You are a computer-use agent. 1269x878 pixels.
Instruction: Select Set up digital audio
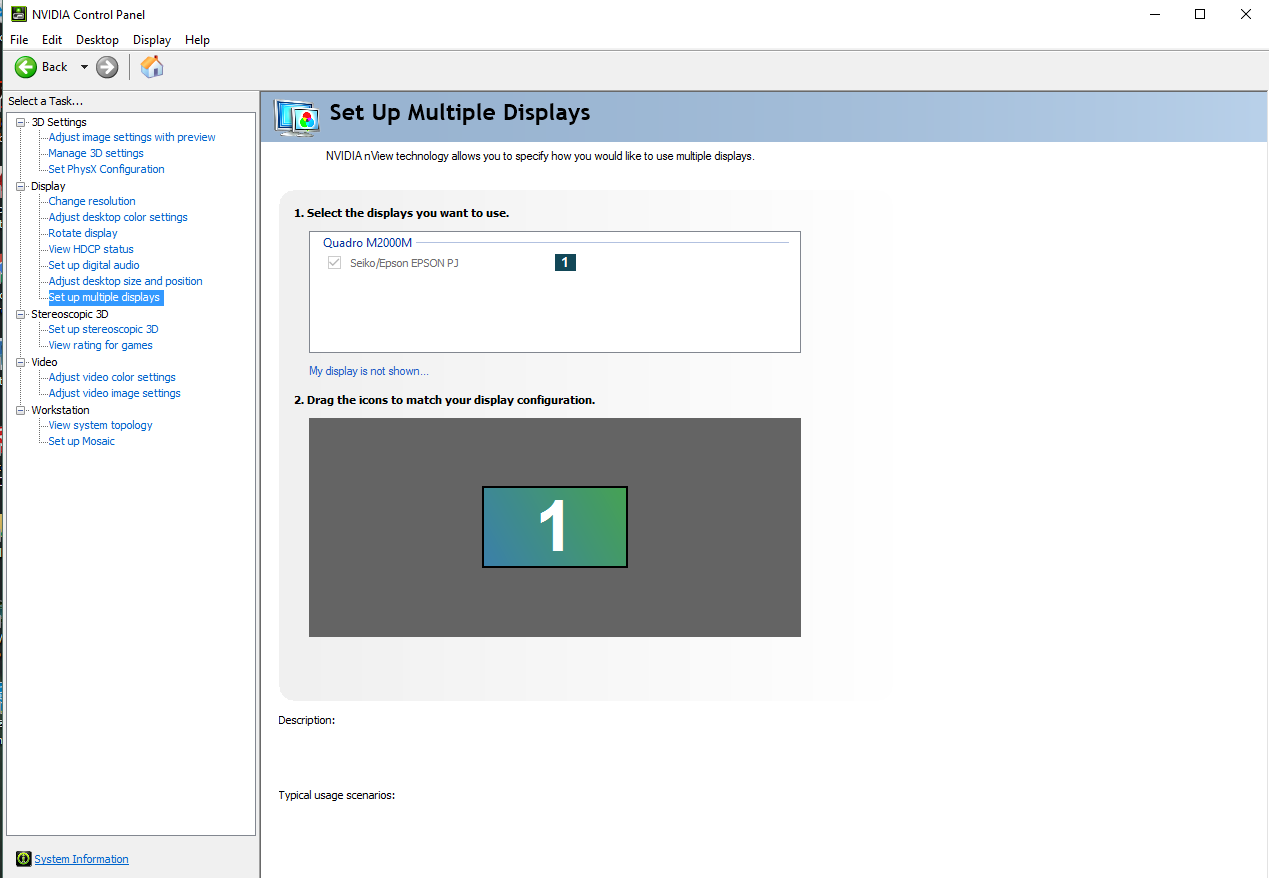click(94, 265)
